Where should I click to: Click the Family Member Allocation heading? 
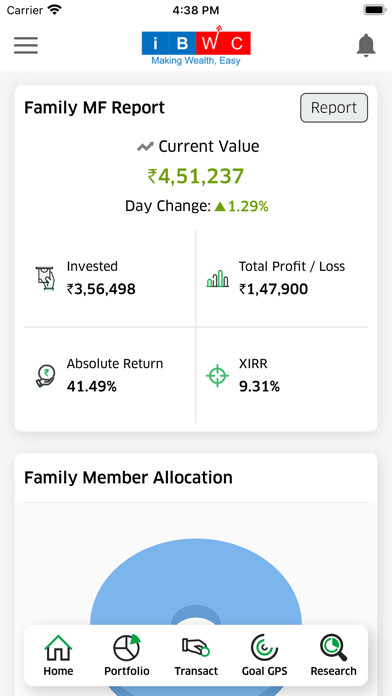pyautogui.click(x=128, y=478)
